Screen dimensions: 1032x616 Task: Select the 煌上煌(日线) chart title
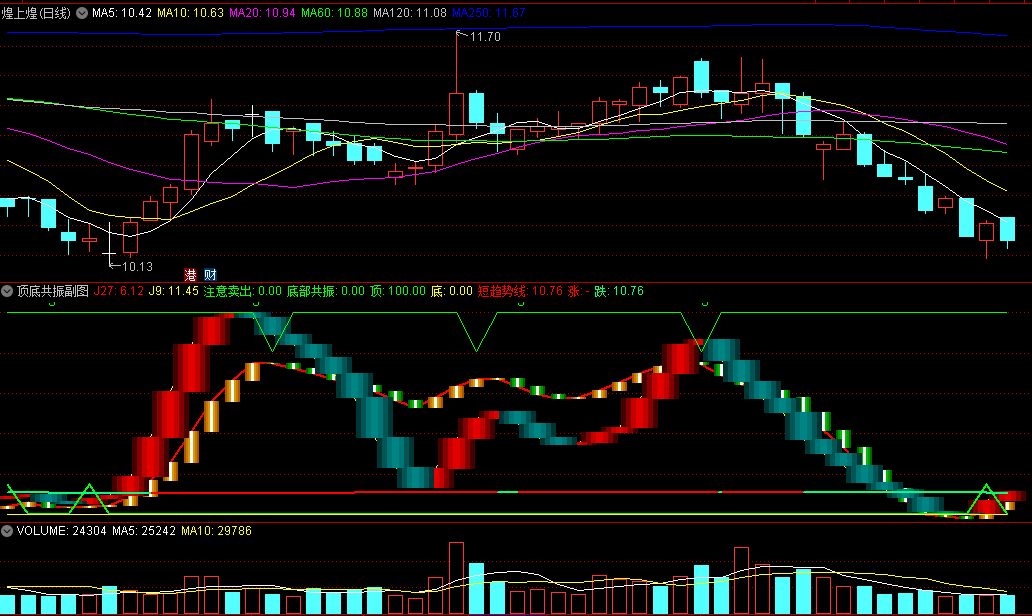click(x=36, y=13)
